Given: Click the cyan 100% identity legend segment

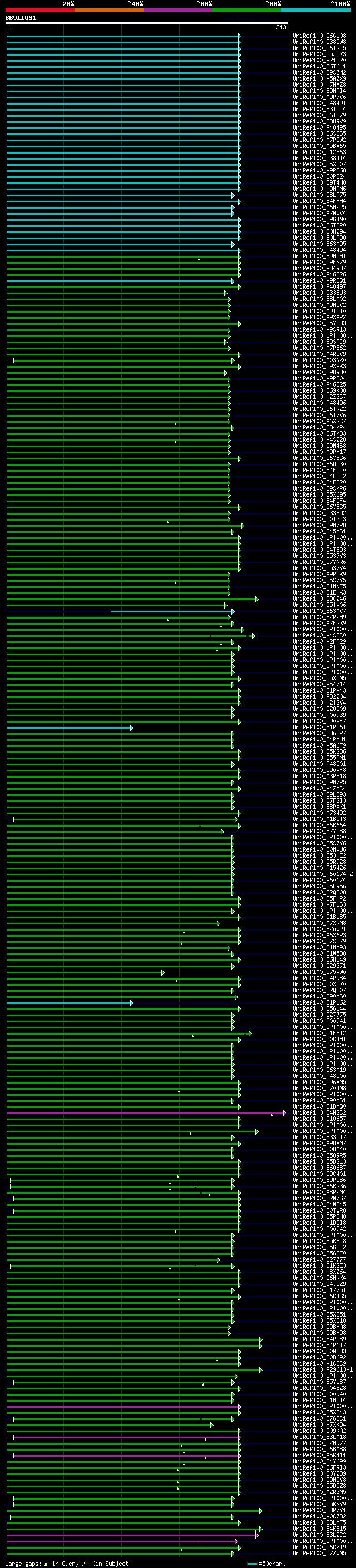Looking at the screenshot, I should point(317,10).
